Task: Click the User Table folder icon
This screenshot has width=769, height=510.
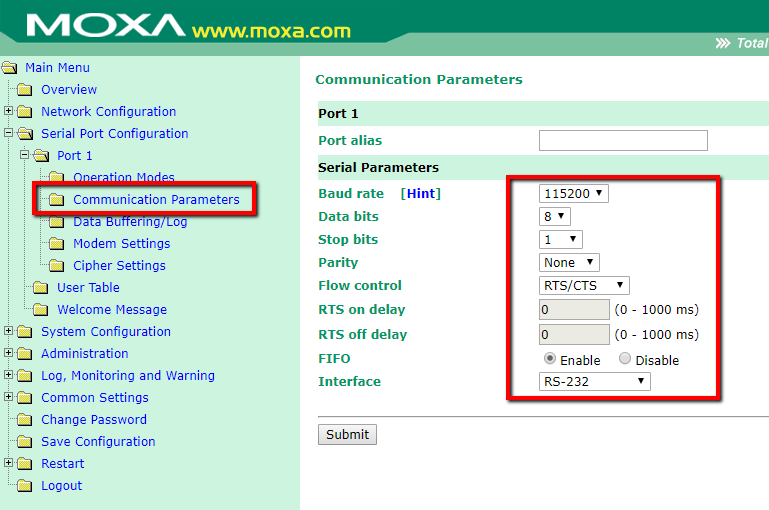Action: point(41,288)
